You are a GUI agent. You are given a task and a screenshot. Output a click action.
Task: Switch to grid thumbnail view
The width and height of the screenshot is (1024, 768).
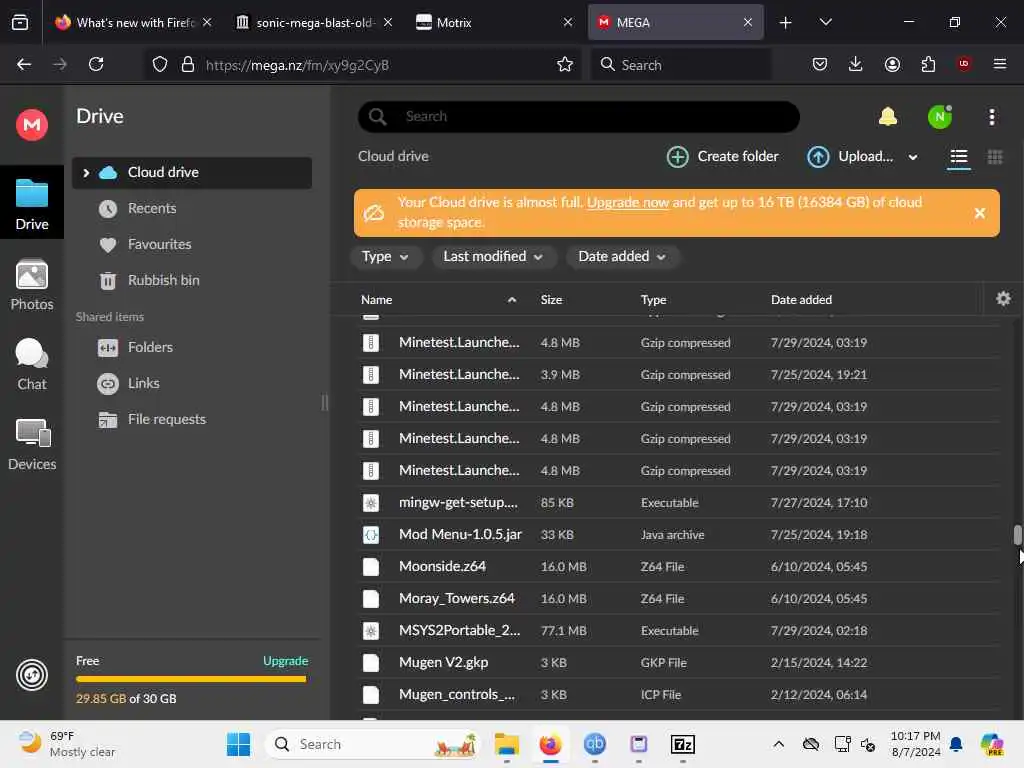point(995,157)
